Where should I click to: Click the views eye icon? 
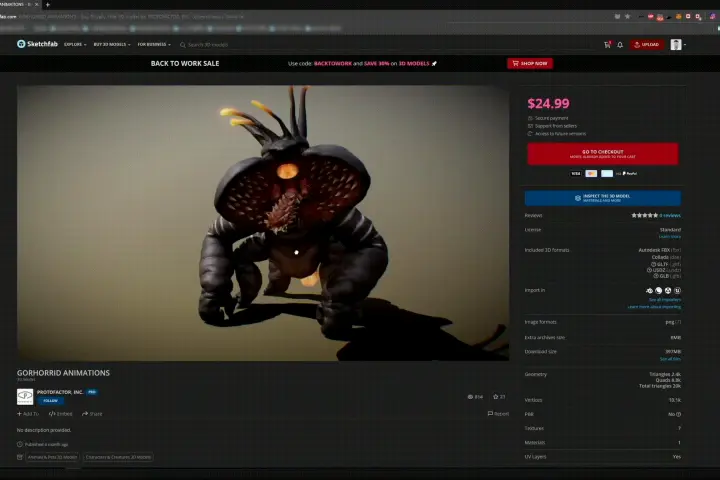[470, 396]
